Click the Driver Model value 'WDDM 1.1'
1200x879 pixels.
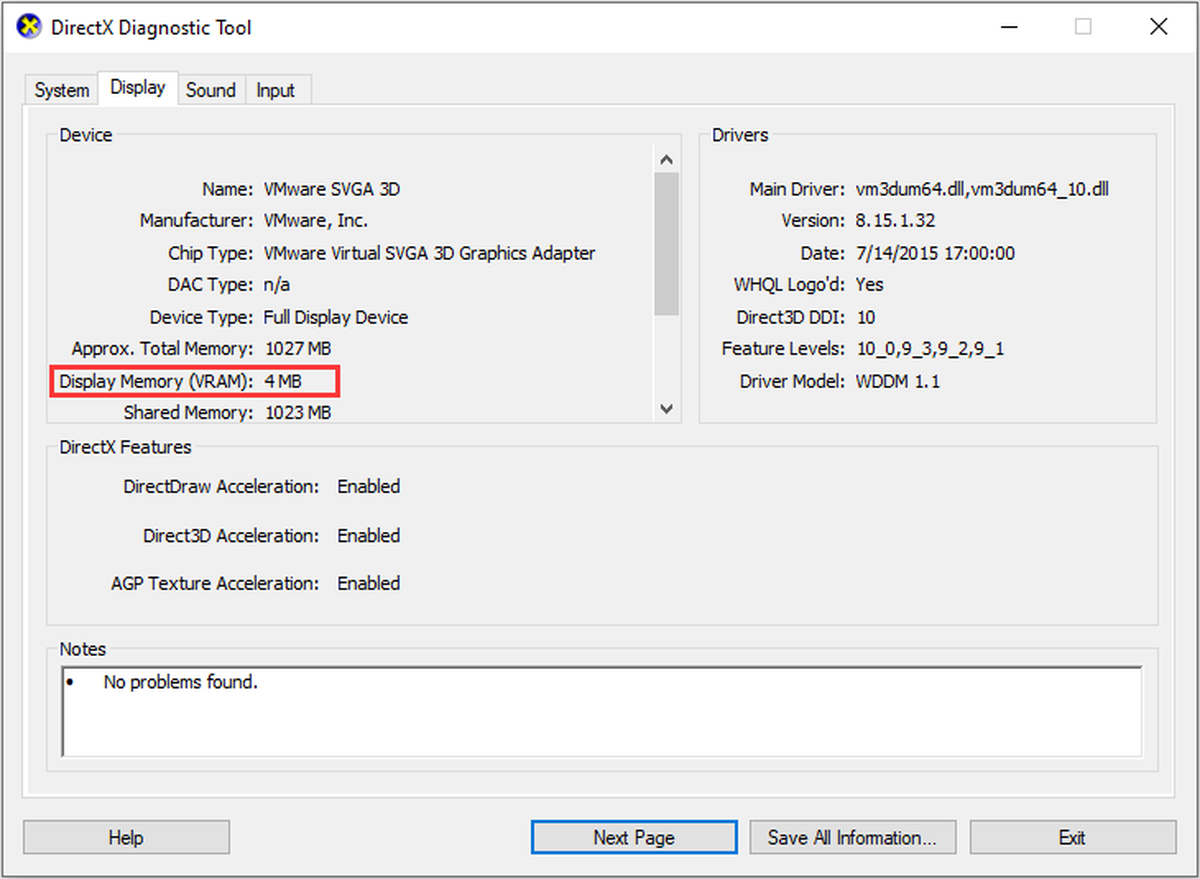tap(898, 381)
